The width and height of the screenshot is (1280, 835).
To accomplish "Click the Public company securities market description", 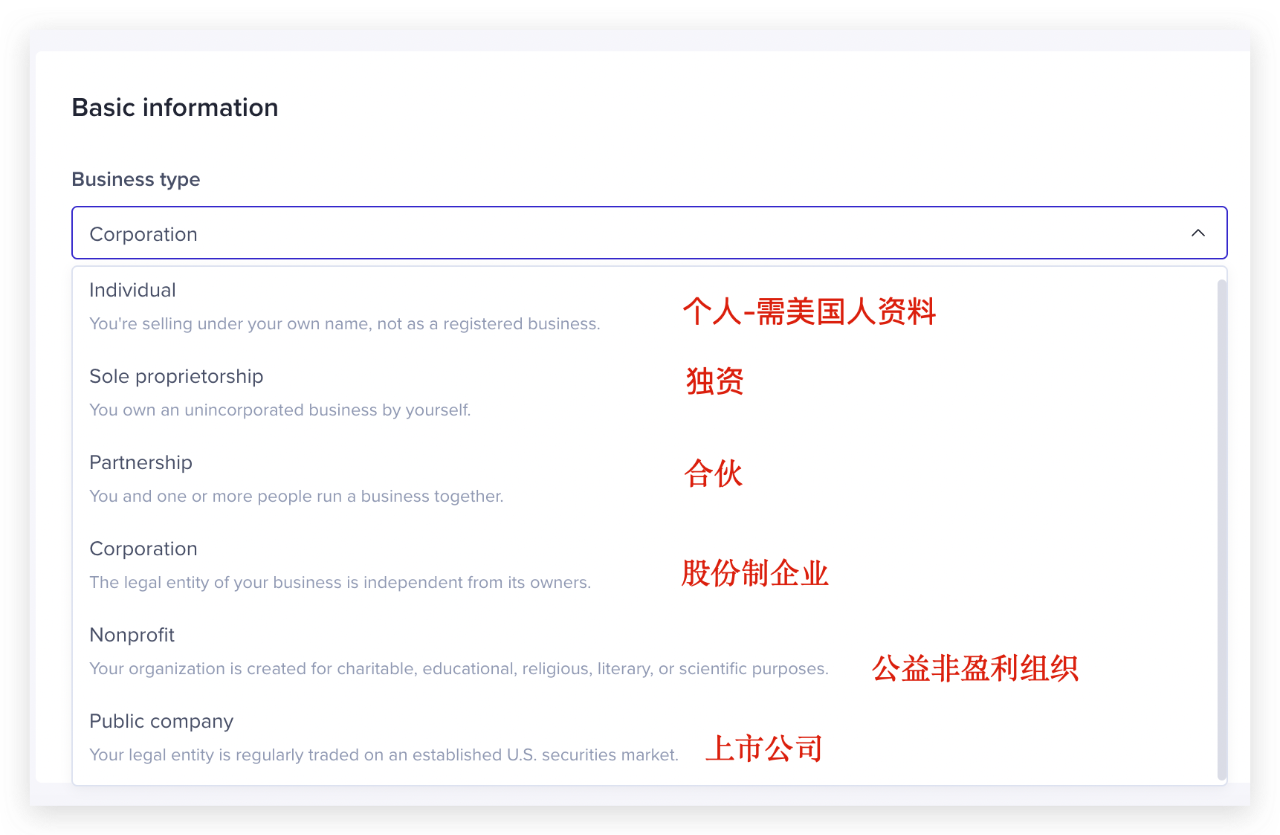I will pos(384,754).
